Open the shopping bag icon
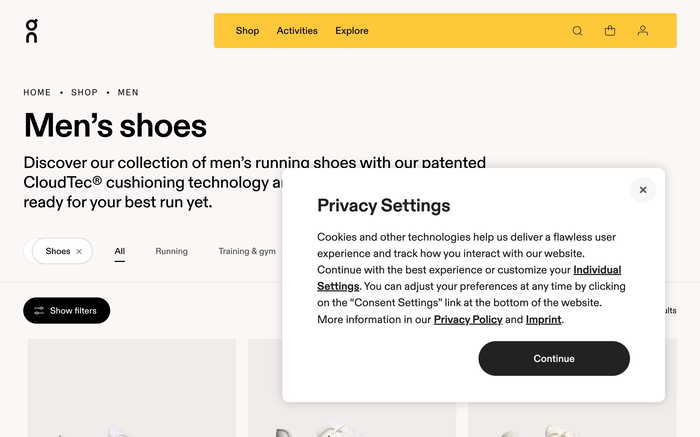This screenshot has height=437, width=700. click(x=610, y=31)
